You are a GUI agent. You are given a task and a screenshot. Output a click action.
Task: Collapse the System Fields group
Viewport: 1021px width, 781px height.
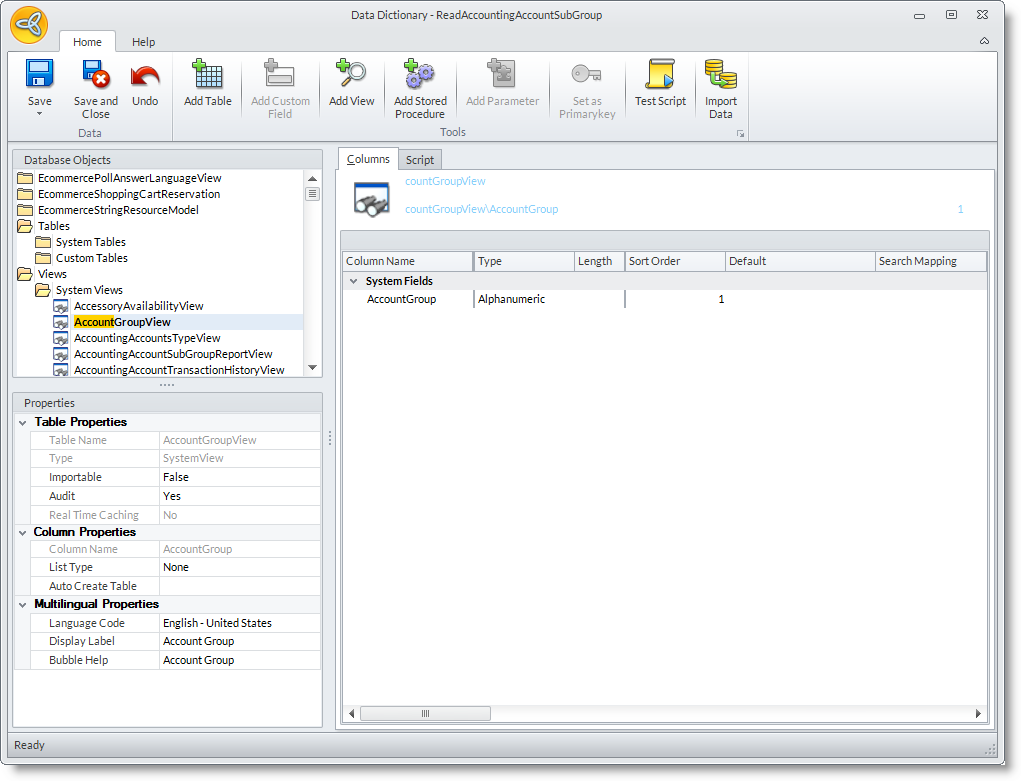click(353, 282)
